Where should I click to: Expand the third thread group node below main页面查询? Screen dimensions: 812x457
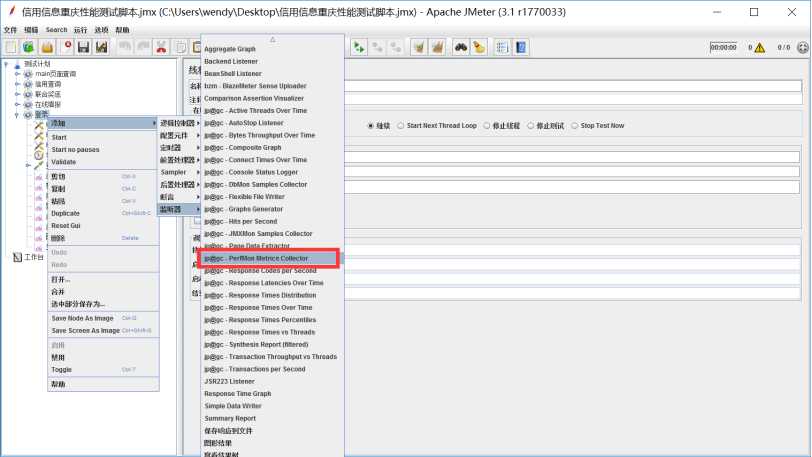(x=17, y=94)
